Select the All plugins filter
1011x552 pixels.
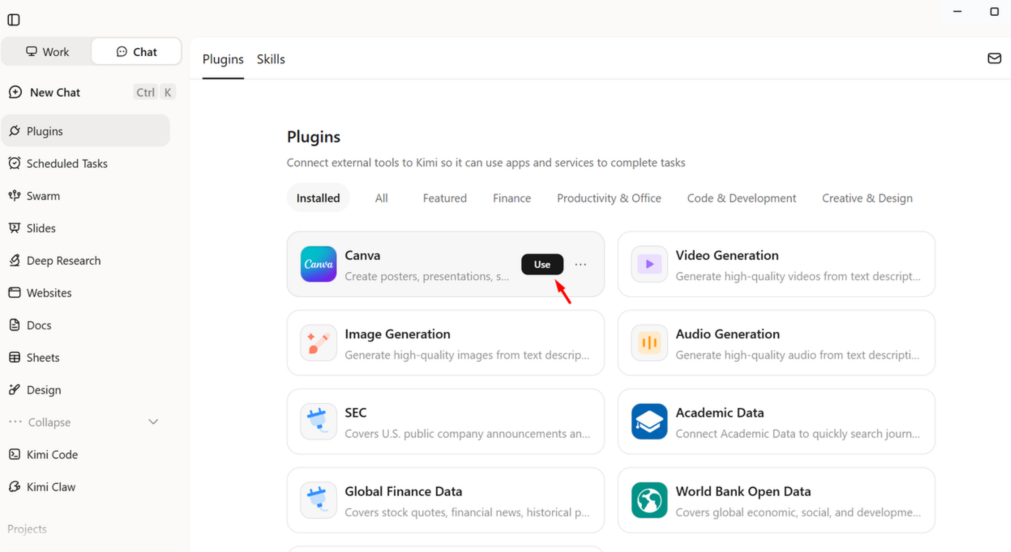click(x=382, y=198)
